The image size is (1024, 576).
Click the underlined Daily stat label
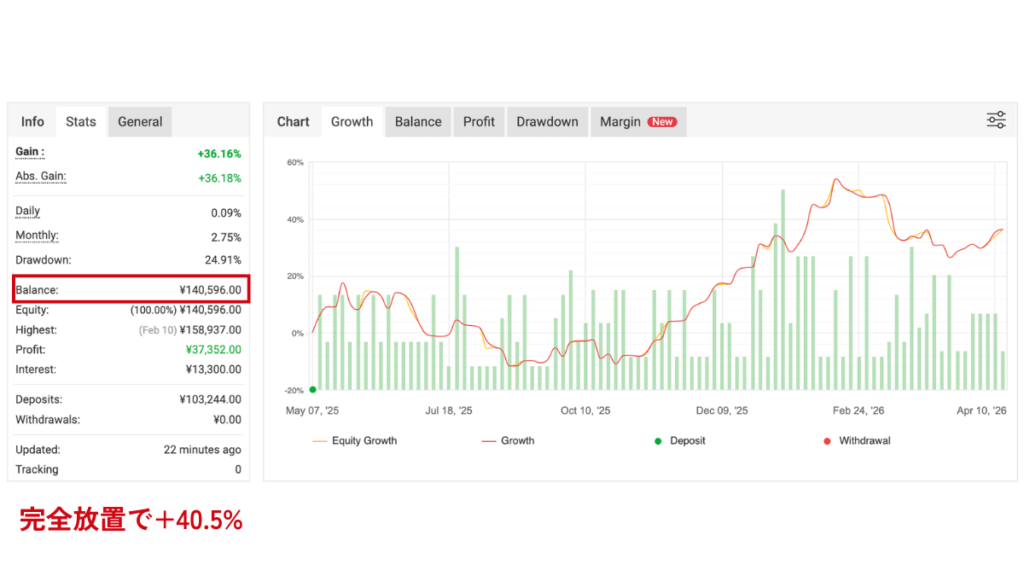tap(28, 211)
